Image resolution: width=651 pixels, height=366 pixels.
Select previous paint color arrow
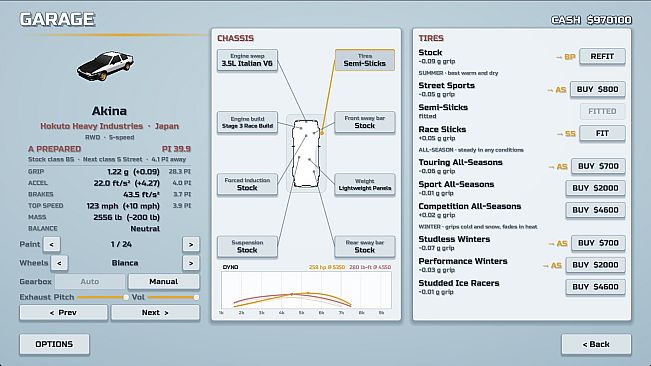point(52,244)
